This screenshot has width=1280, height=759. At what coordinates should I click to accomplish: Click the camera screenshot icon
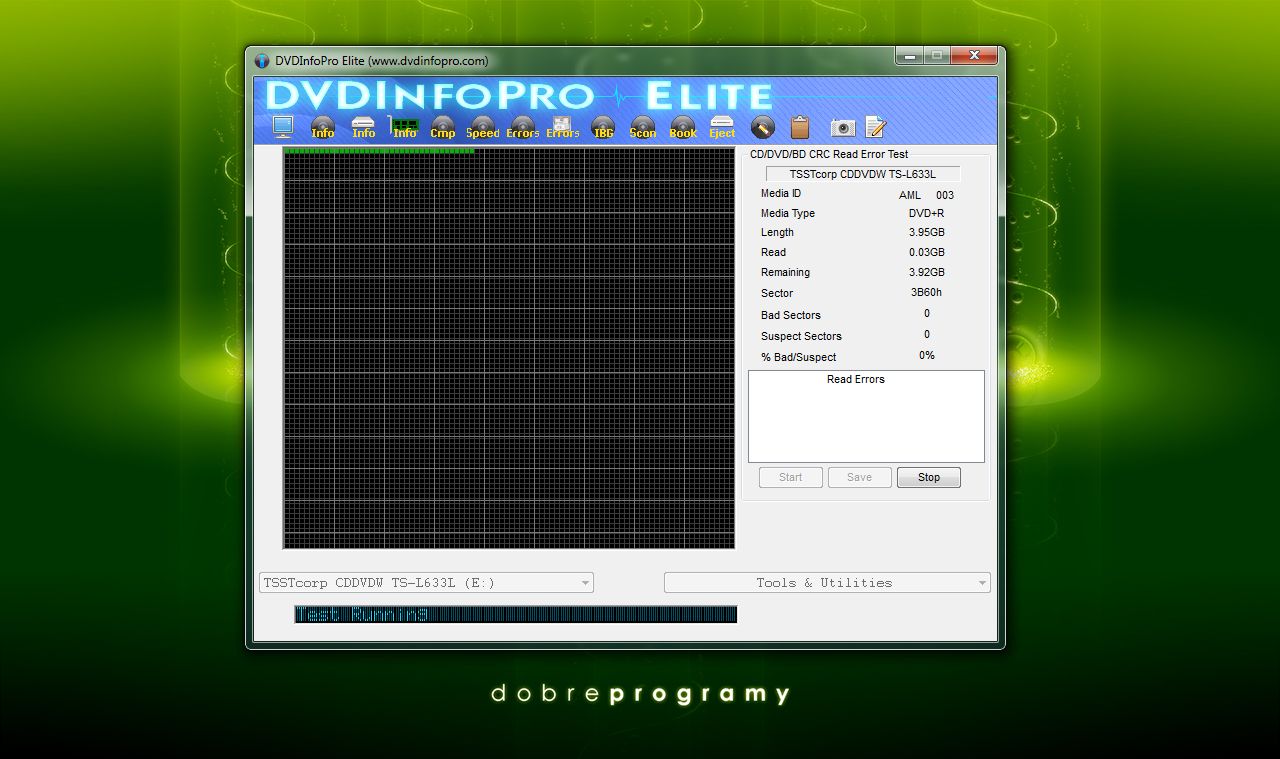click(843, 127)
